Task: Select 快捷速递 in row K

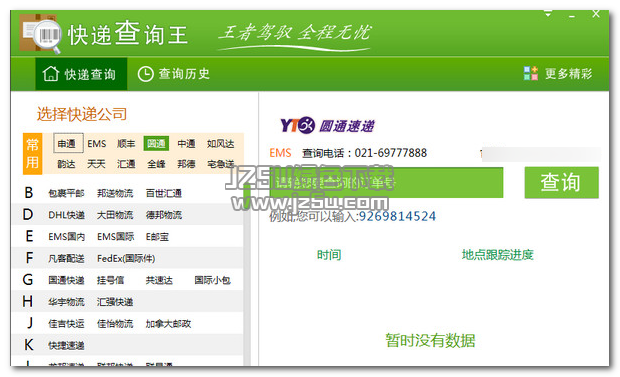Action: (66, 345)
